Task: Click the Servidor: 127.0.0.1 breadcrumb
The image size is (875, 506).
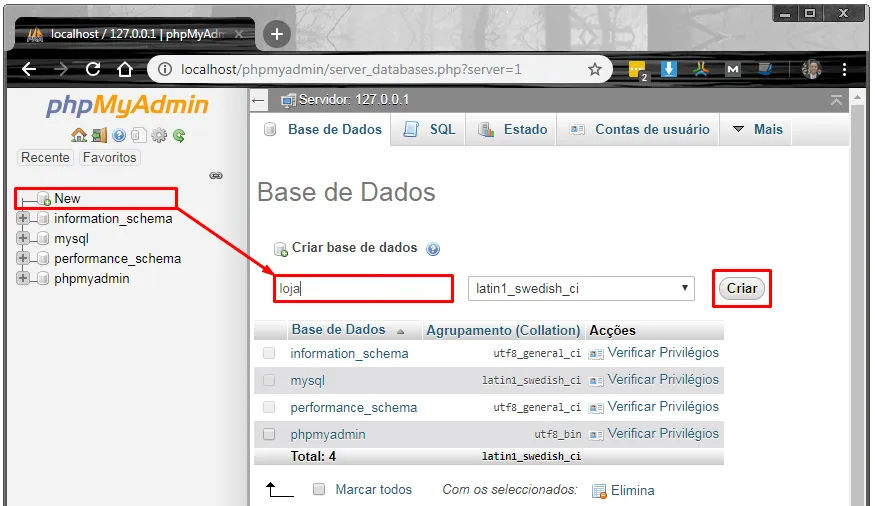Action: (353, 100)
